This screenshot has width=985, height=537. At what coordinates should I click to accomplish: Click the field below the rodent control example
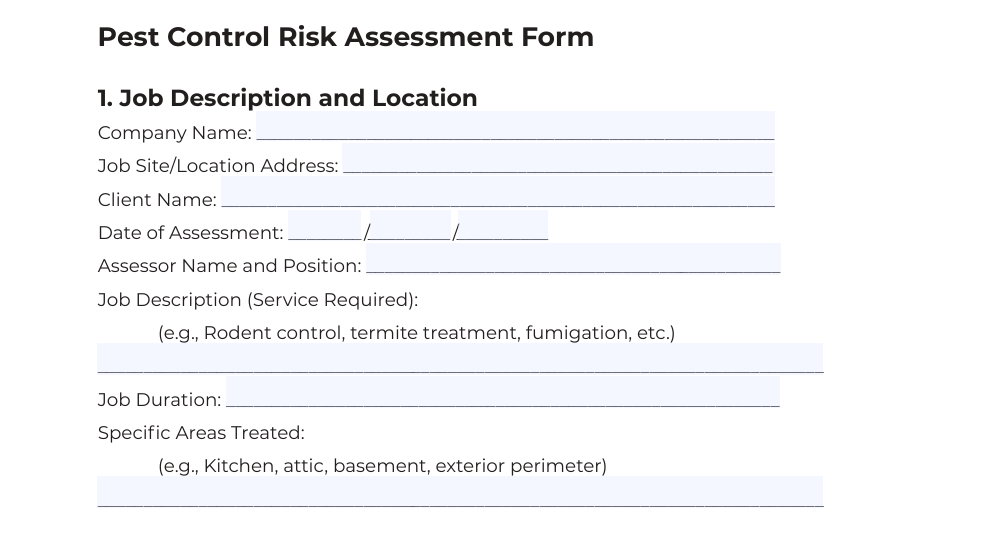pyautogui.click(x=460, y=358)
